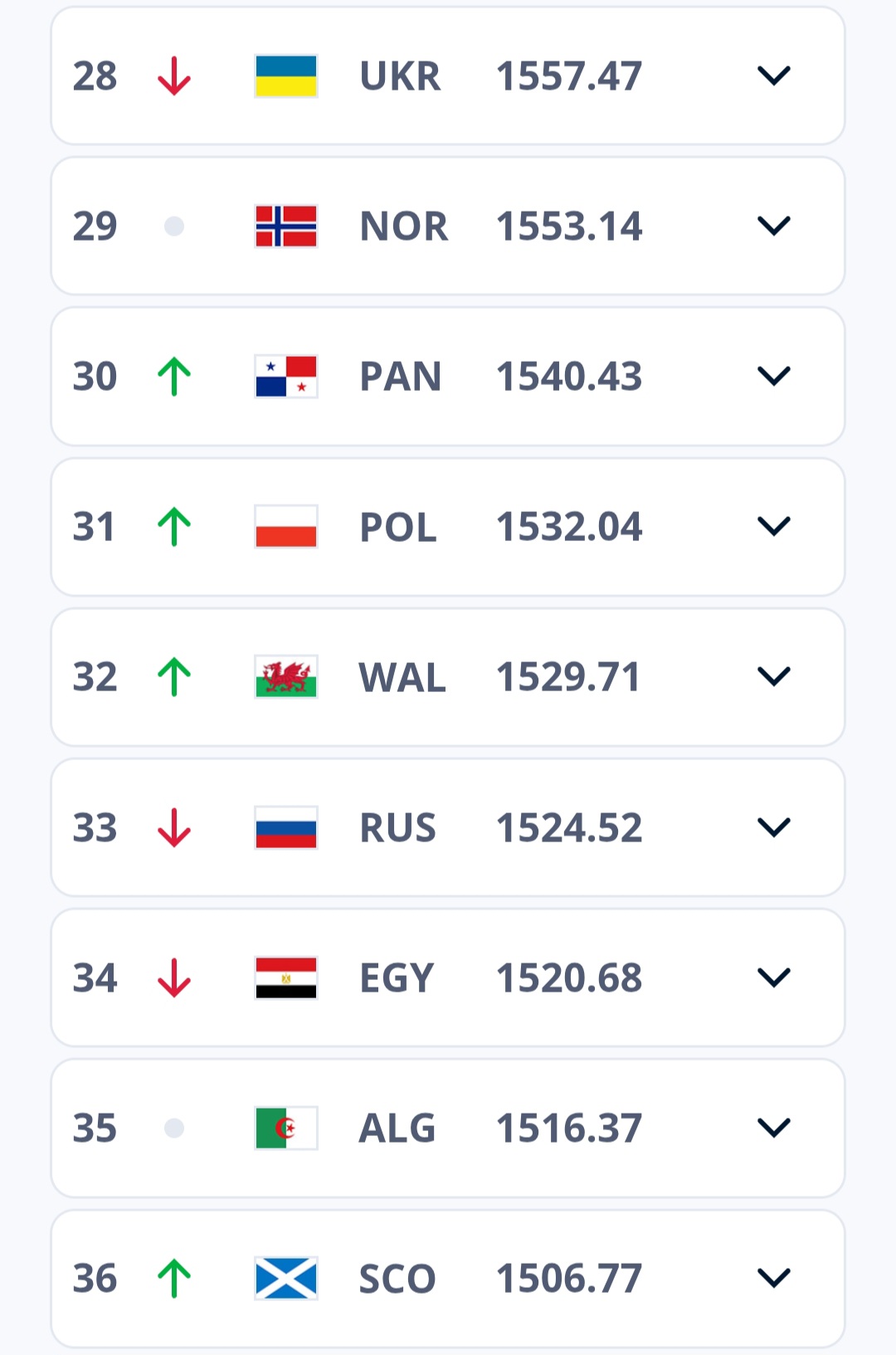Click the red down arrow beside rank 28
Viewport: 896px width, 1355px height.
point(174,76)
